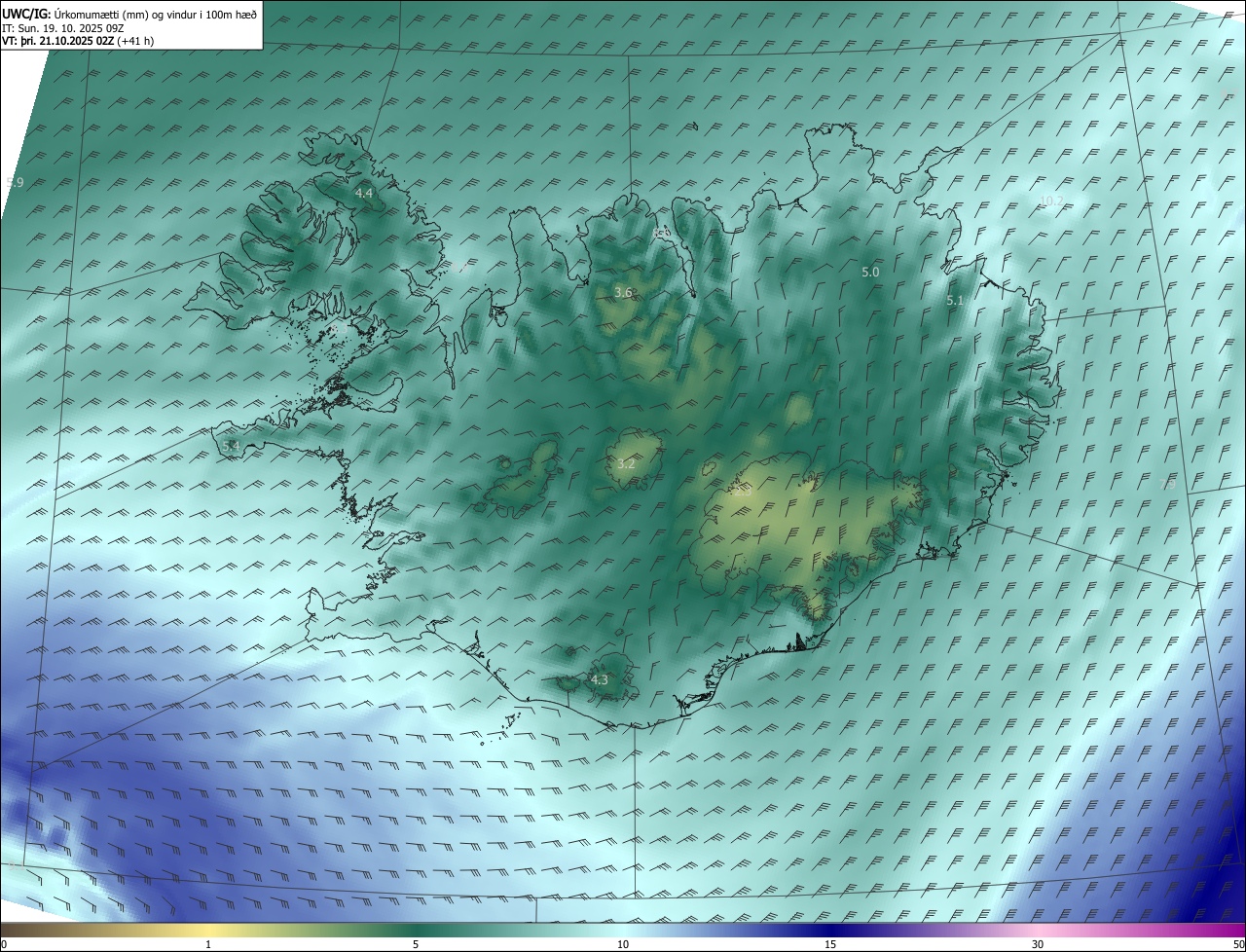Click the "10" tick on the color scale

(623, 944)
